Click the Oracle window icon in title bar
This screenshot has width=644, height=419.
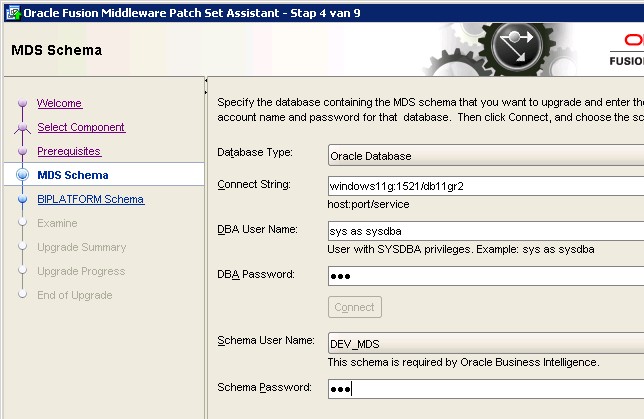click(11, 10)
